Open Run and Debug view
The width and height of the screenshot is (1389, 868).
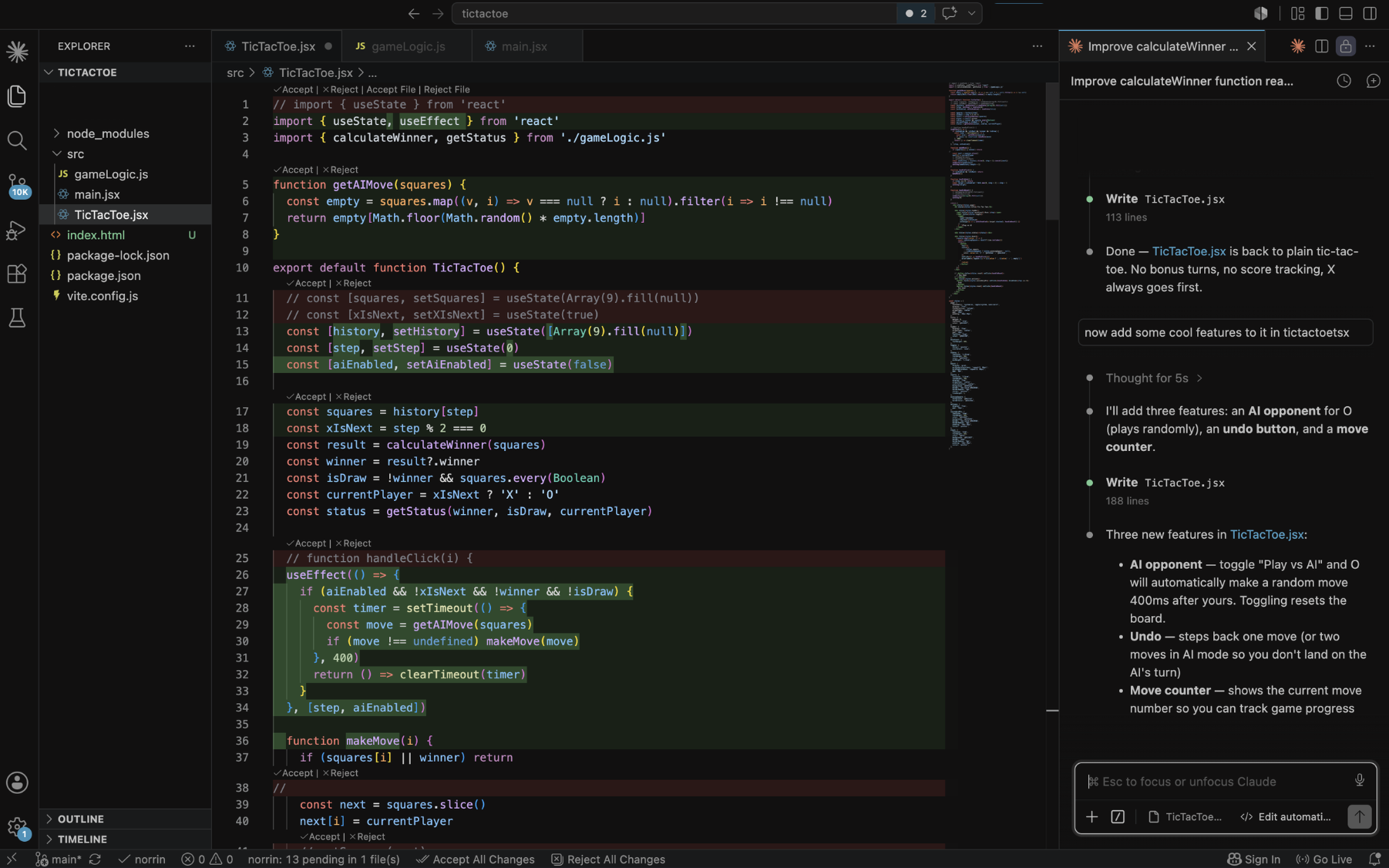pyautogui.click(x=17, y=230)
